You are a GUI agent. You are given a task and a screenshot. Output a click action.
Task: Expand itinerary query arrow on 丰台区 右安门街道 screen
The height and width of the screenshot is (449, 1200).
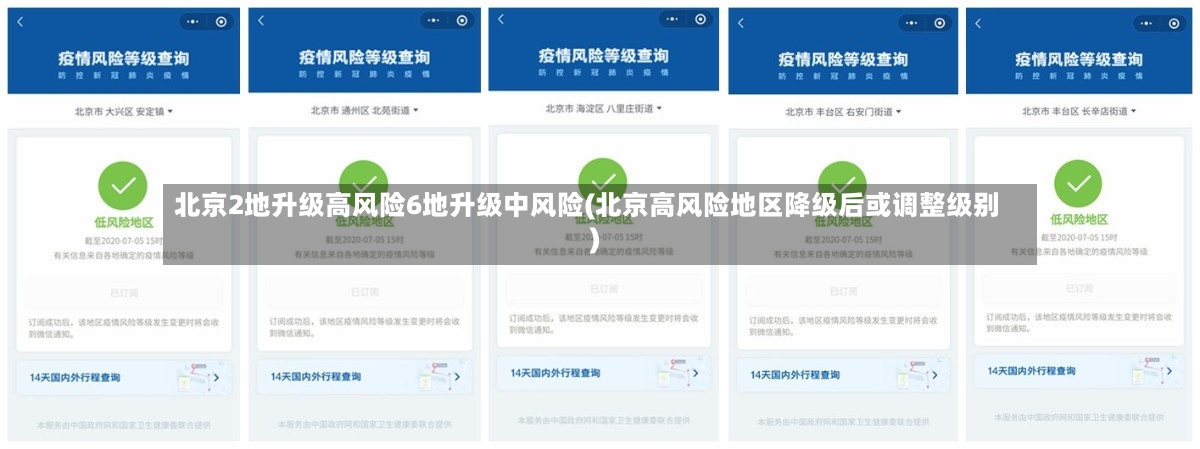[937, 375]
